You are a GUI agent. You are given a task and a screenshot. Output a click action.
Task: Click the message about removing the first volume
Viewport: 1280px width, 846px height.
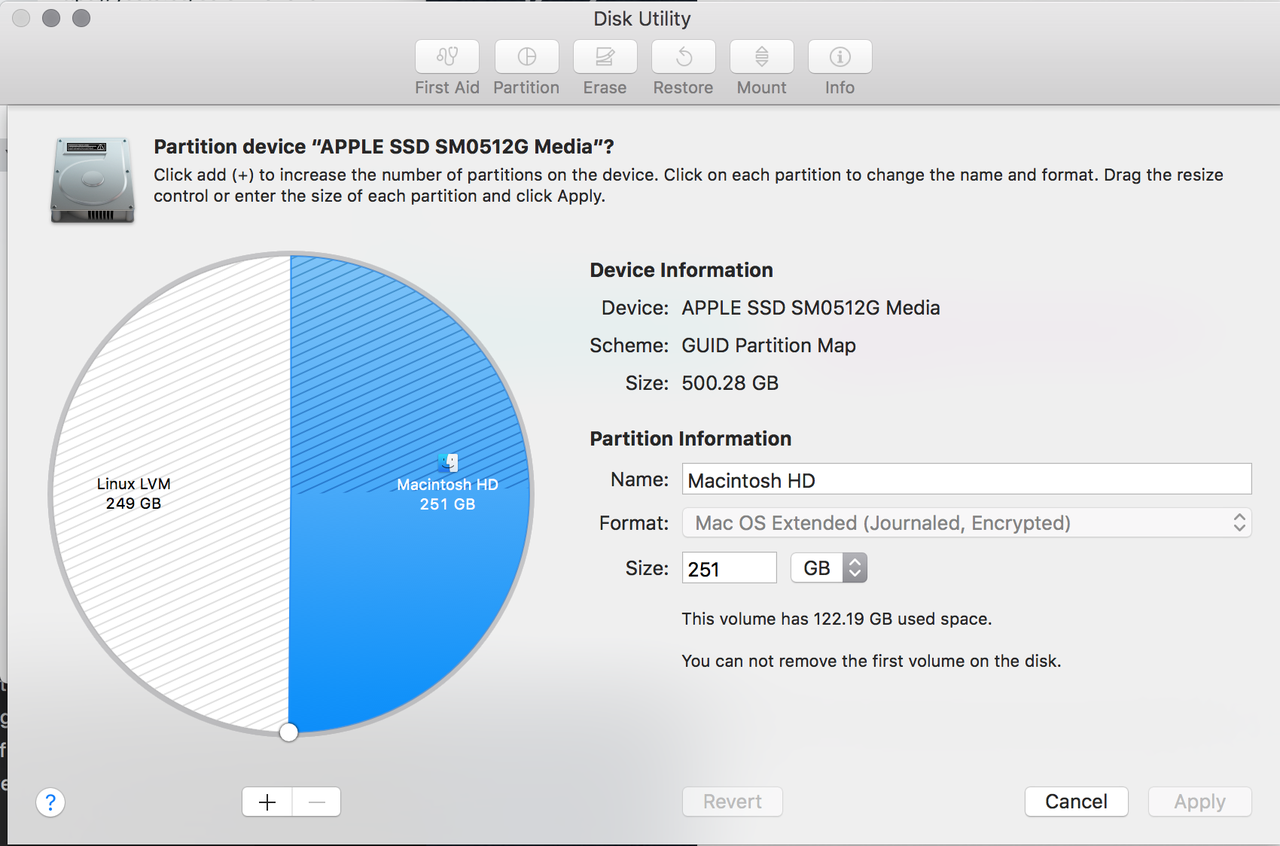(x=871, y=661)
